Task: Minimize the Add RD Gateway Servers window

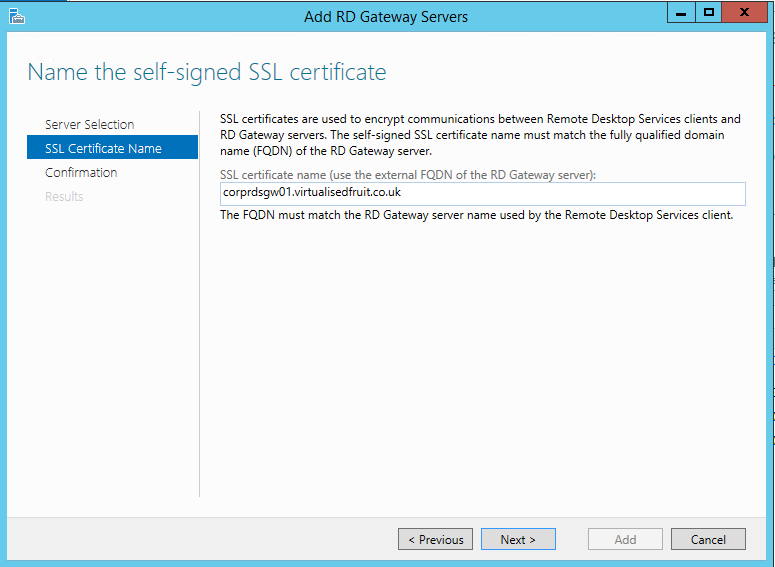Action: [681, 14]
